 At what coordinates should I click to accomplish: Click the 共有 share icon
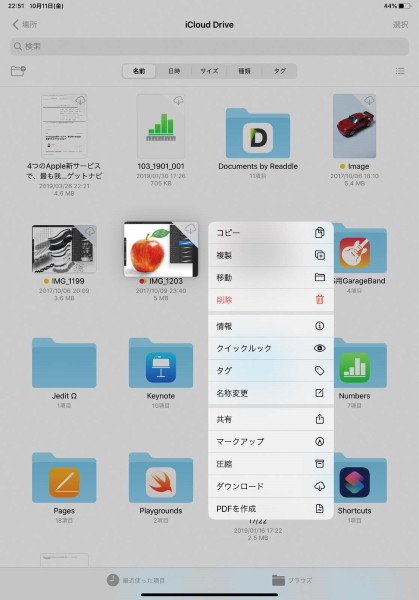click(320, 419)
